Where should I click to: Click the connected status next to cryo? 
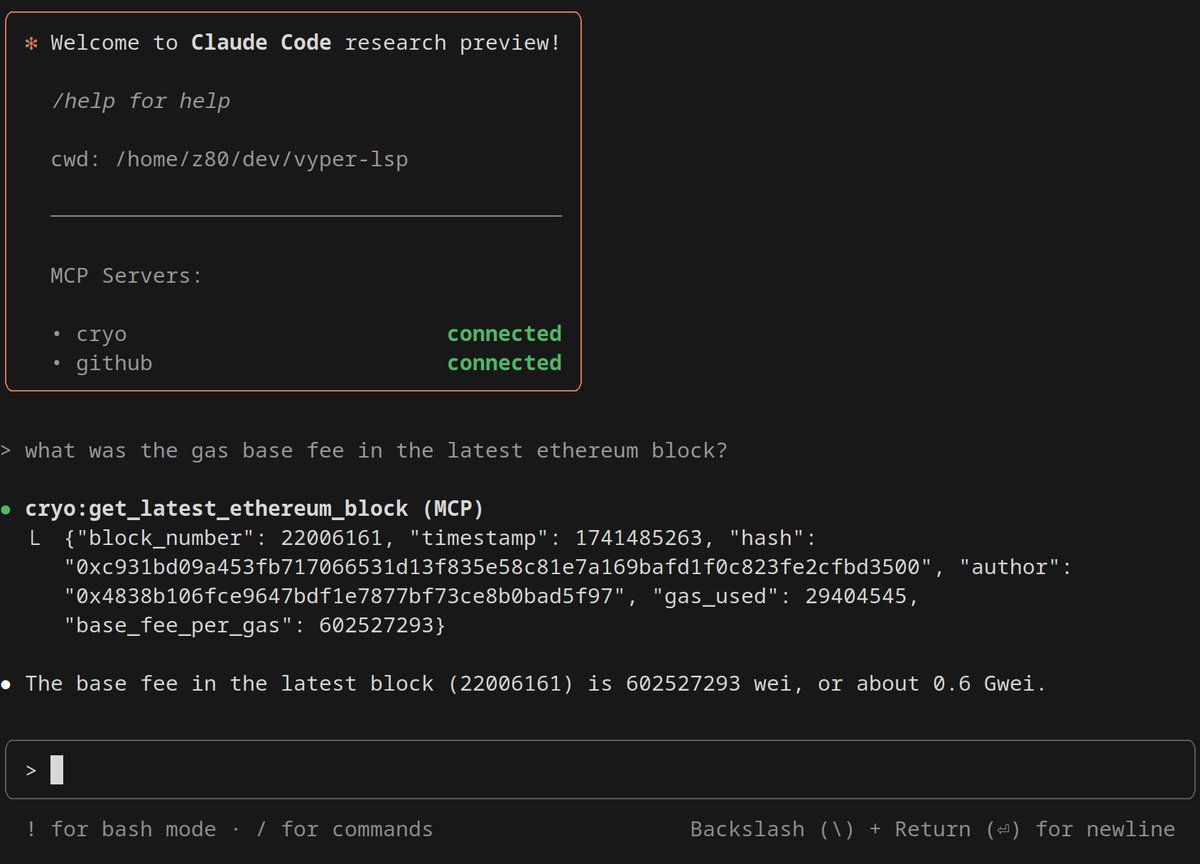pyautogui.click(x=504, y=333)
